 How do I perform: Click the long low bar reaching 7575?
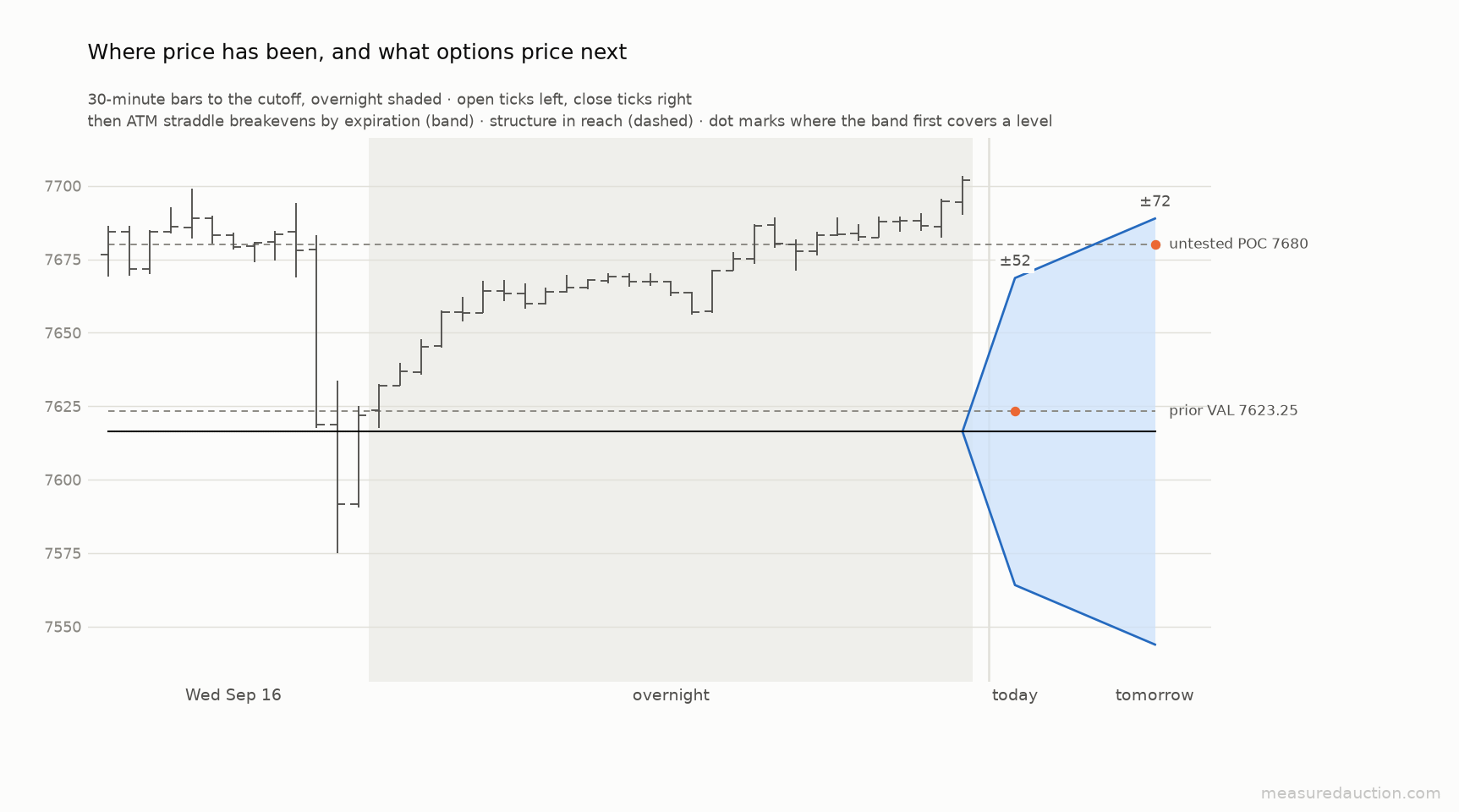337,467
